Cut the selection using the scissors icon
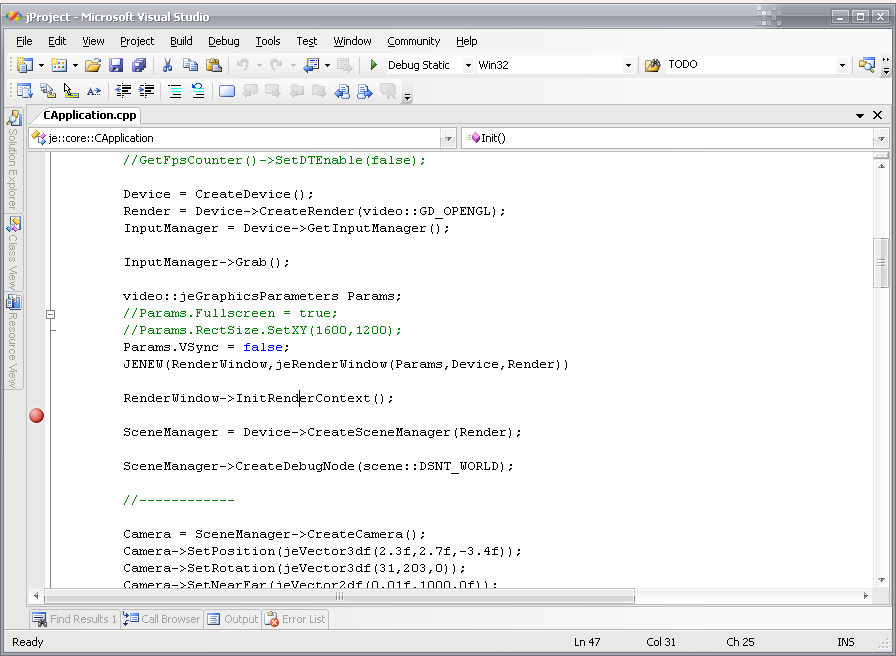This screenshot has height=656, width=896. point(167,65)
